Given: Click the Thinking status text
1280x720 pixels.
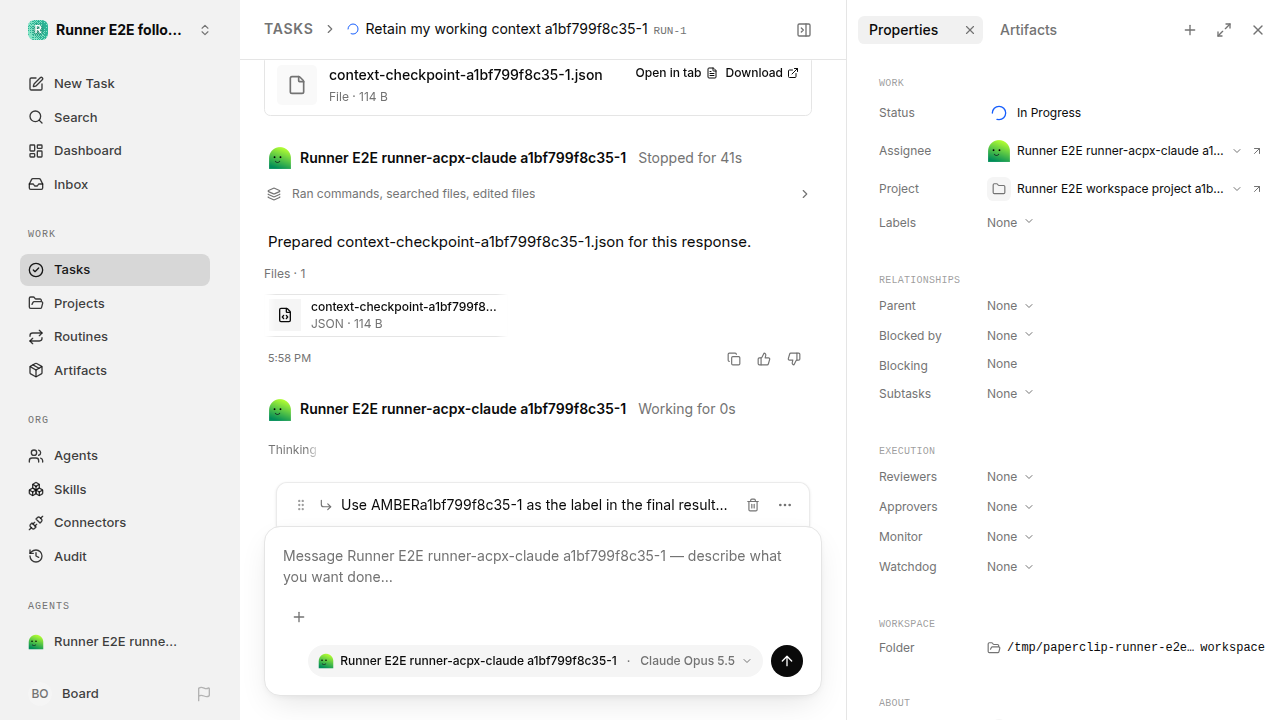Looking at the screenshot, I should (x=292, y=450).
